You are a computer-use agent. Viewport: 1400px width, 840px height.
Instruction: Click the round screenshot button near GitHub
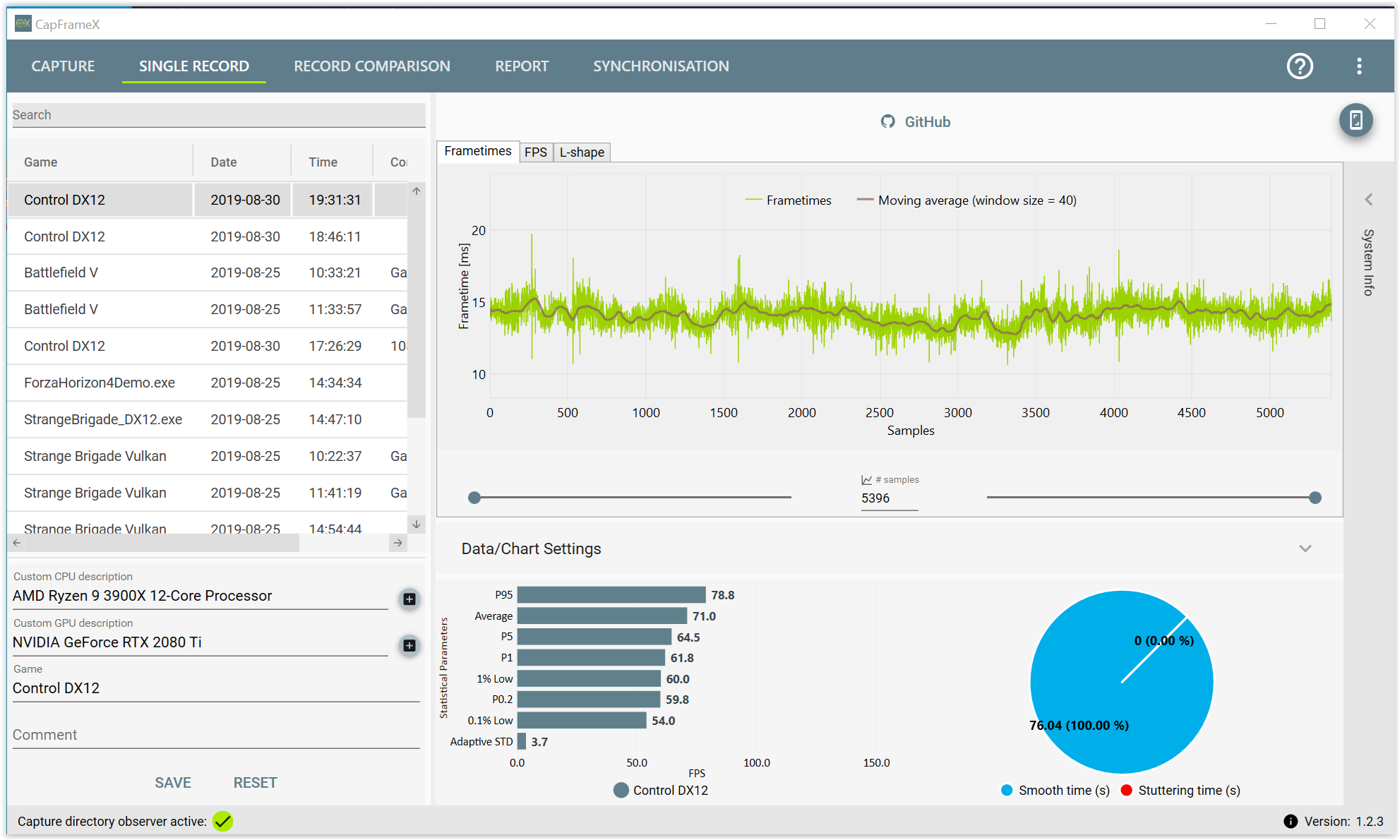pos(1356,120)
